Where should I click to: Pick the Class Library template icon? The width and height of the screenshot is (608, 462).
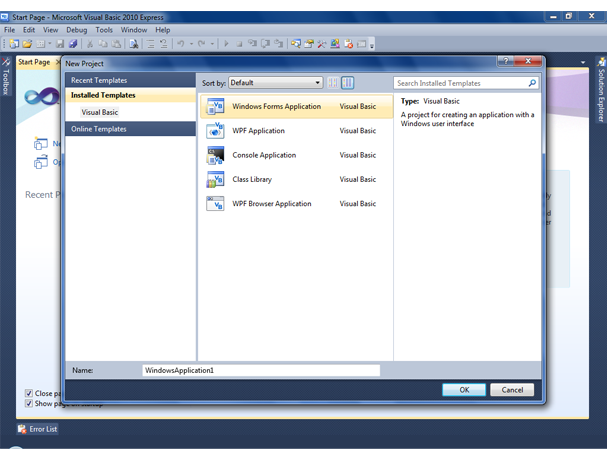point(215,179)
